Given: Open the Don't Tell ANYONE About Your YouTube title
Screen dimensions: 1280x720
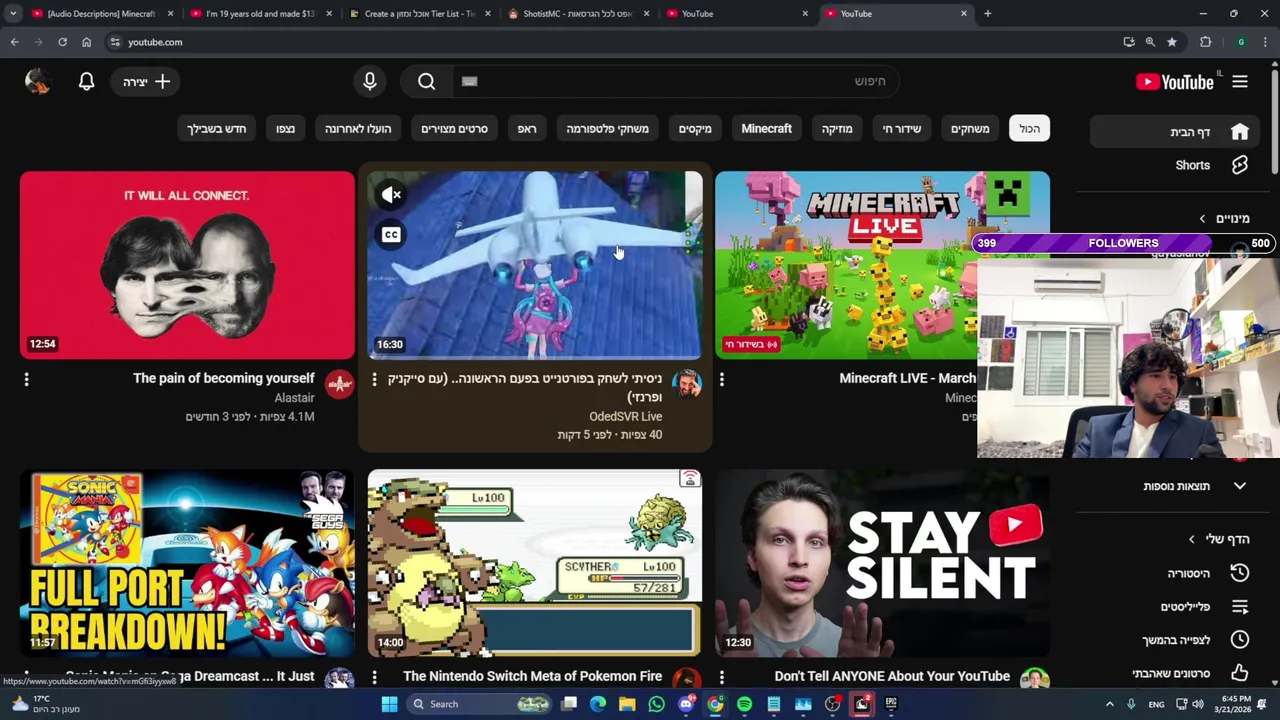Looking at the screenshot, I should coord(892,676).
